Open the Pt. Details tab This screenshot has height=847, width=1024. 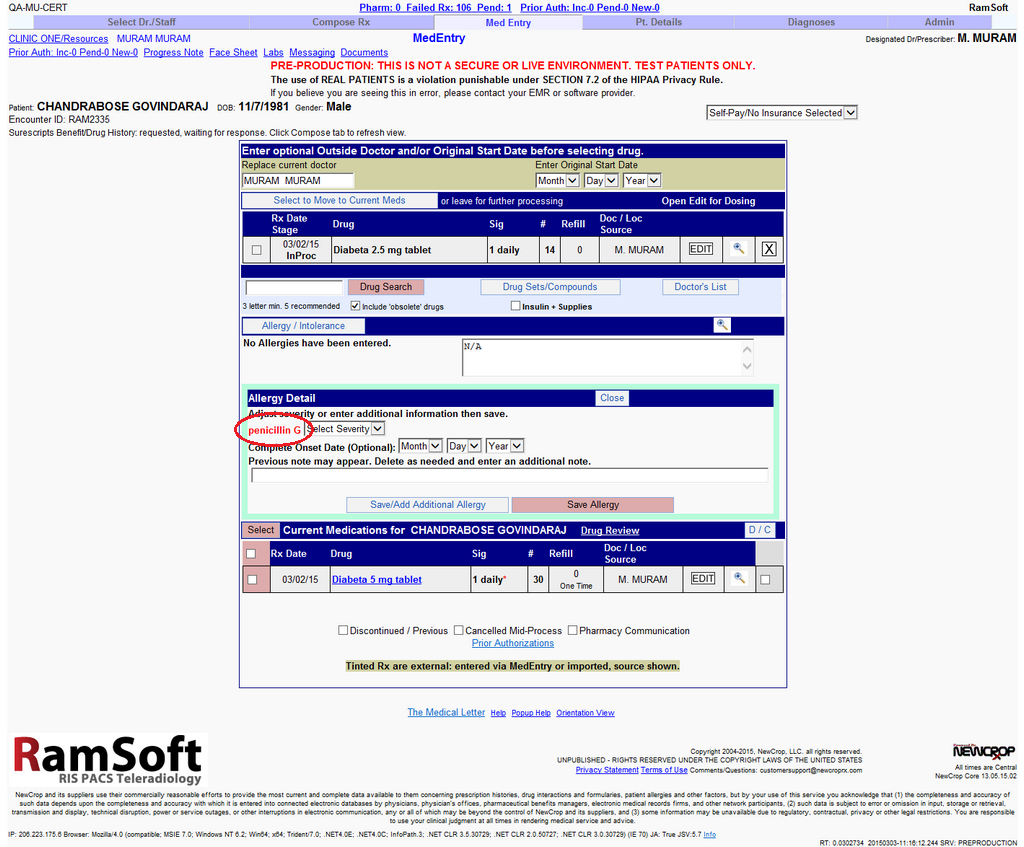tap(658, 22)
